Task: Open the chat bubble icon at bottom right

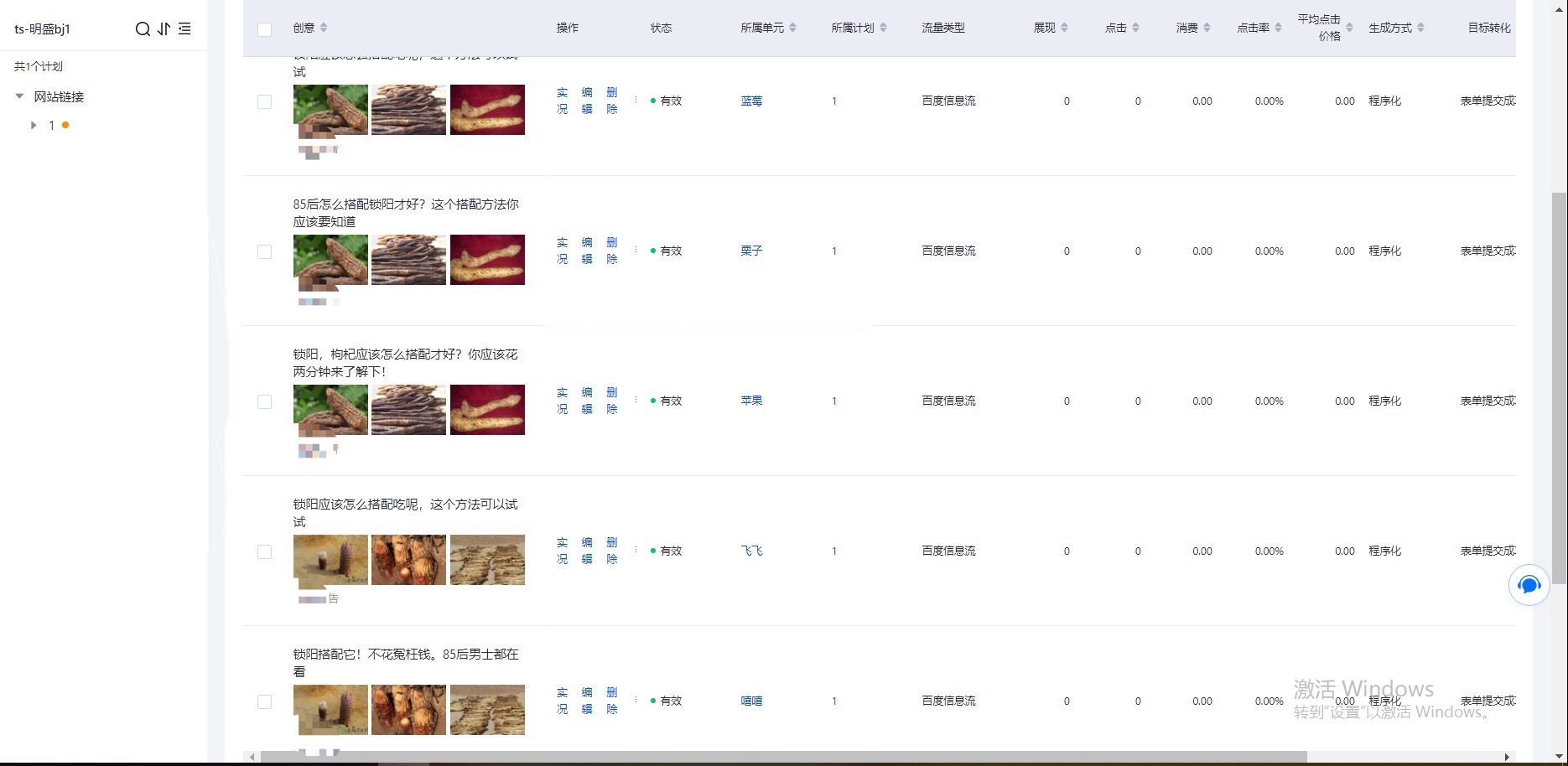Action: click(1529, 585)
